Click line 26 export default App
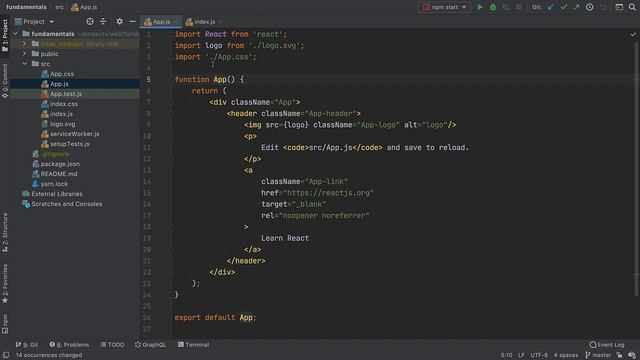The image size is (640, 360). tap(215, 318)
